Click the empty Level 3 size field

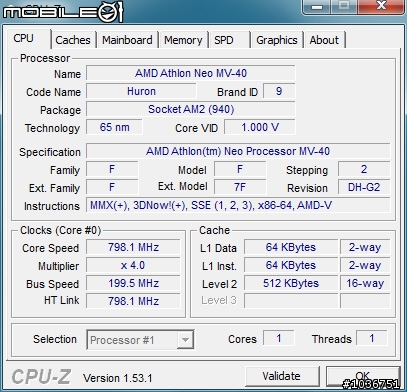pos(291,301)
